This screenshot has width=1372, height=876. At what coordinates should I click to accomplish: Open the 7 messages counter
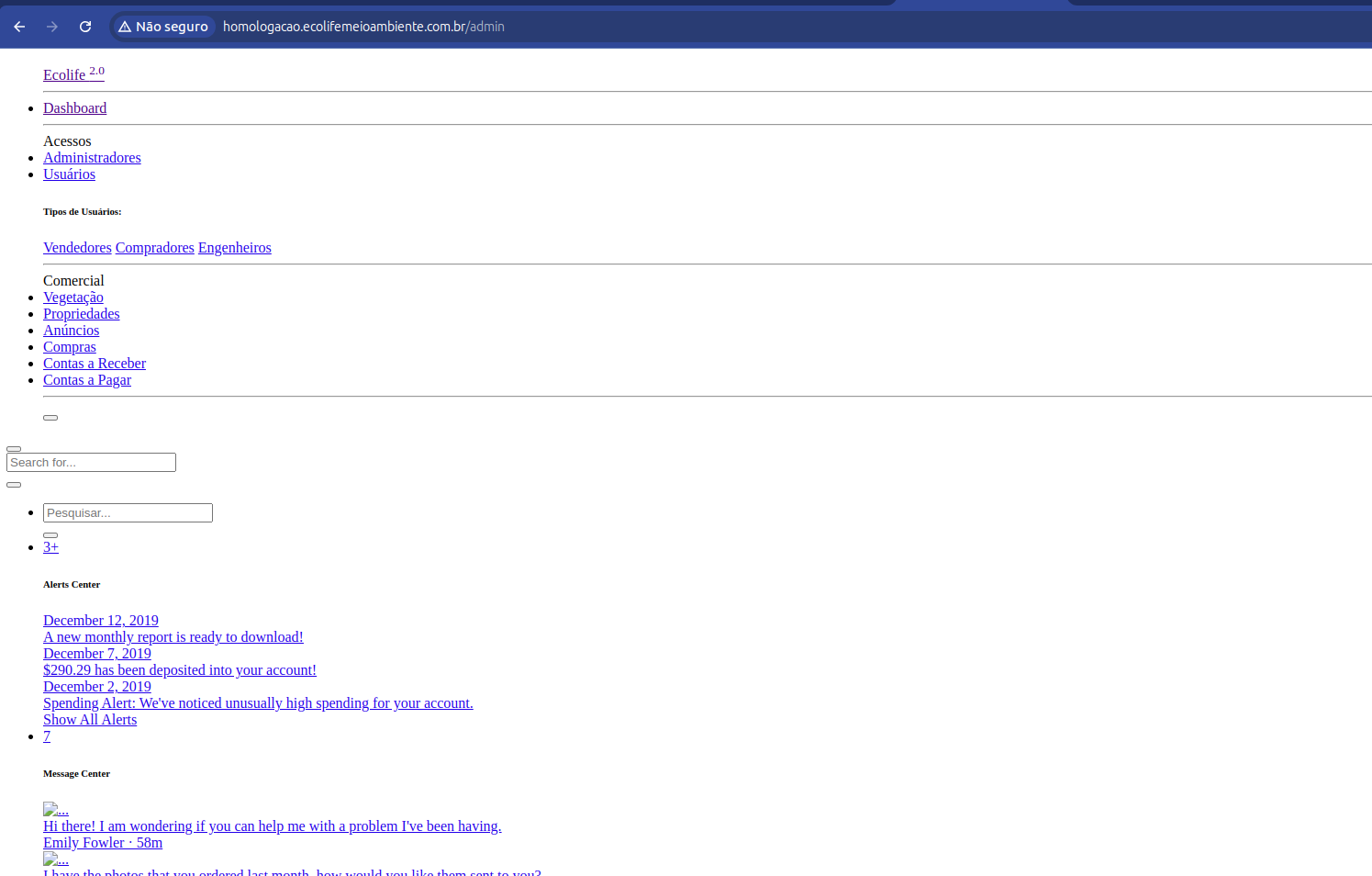pyautogui.click(x=47, y=736)
